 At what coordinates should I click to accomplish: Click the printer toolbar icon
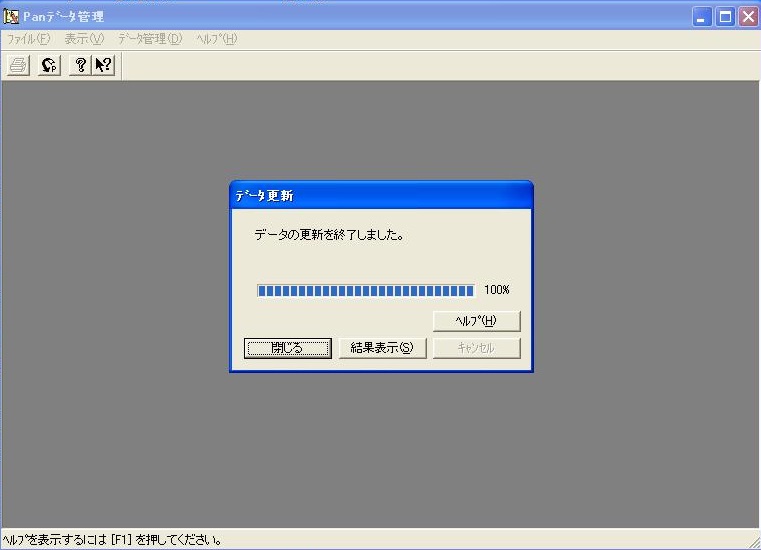tap(18, 65)
